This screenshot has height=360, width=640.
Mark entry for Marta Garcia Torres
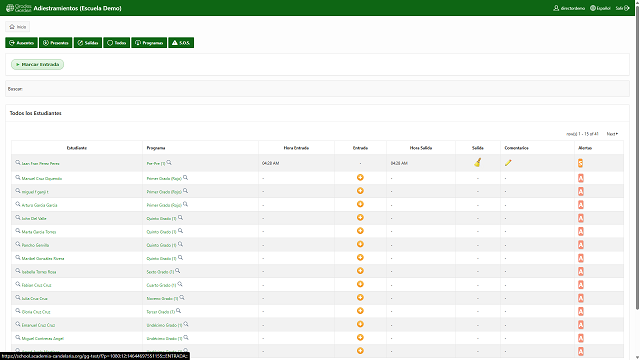point(360,231)
